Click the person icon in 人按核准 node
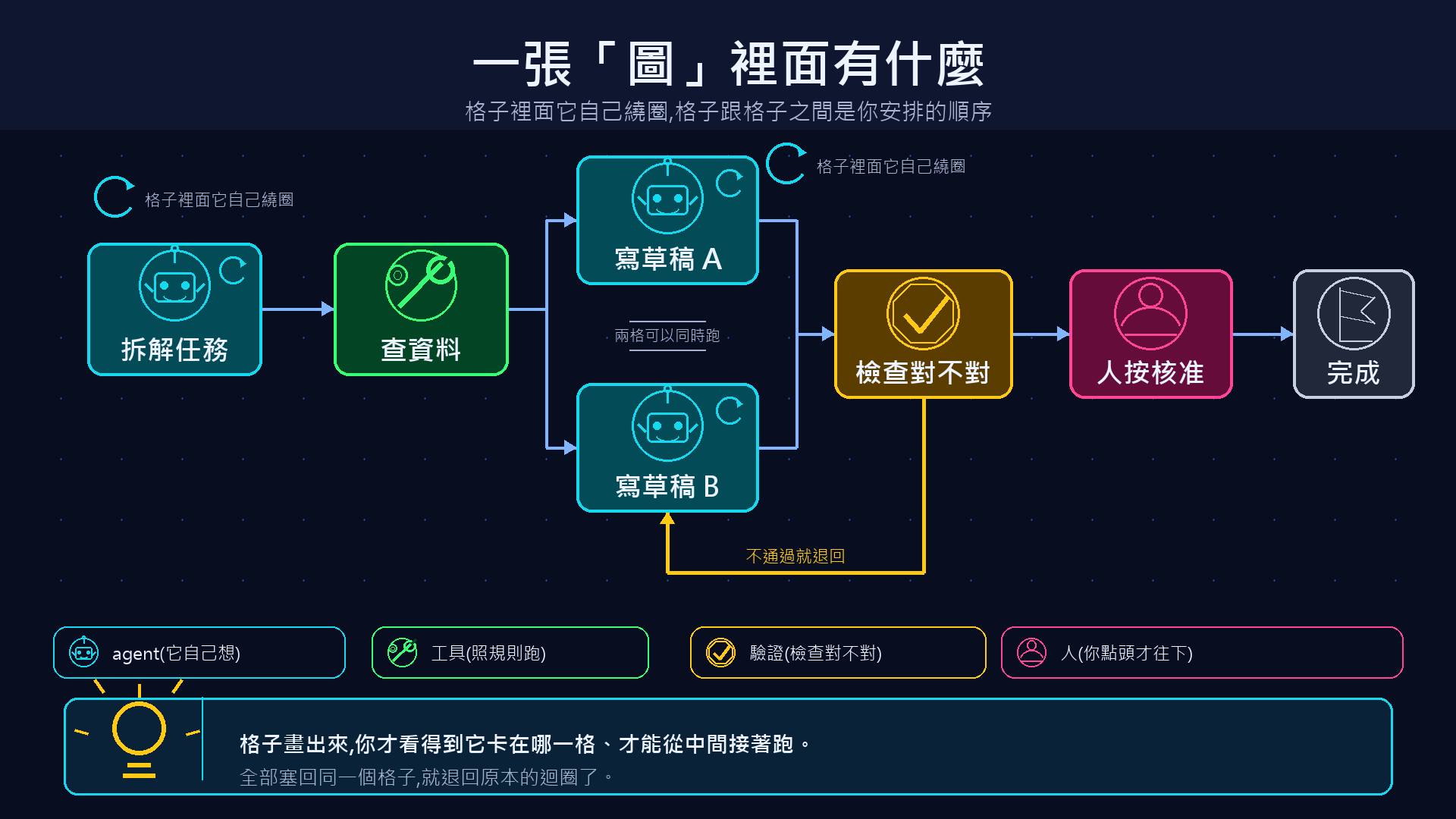 click(x=1150, y=313)
